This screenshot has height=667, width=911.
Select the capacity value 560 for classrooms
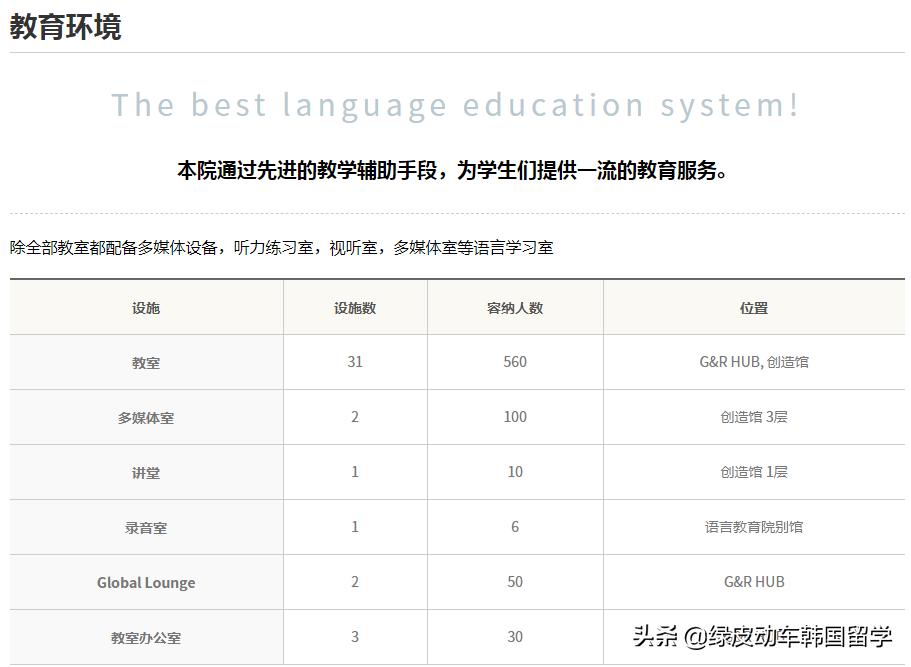pos(513,362)
